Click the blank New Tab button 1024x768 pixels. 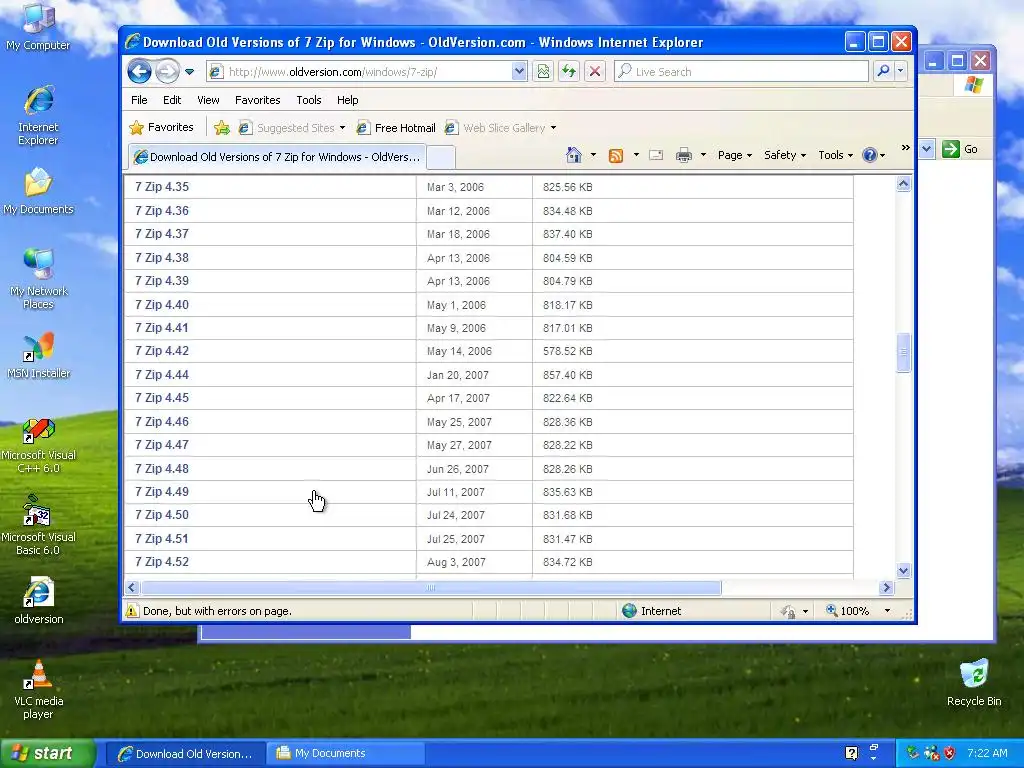click(441, 157)
